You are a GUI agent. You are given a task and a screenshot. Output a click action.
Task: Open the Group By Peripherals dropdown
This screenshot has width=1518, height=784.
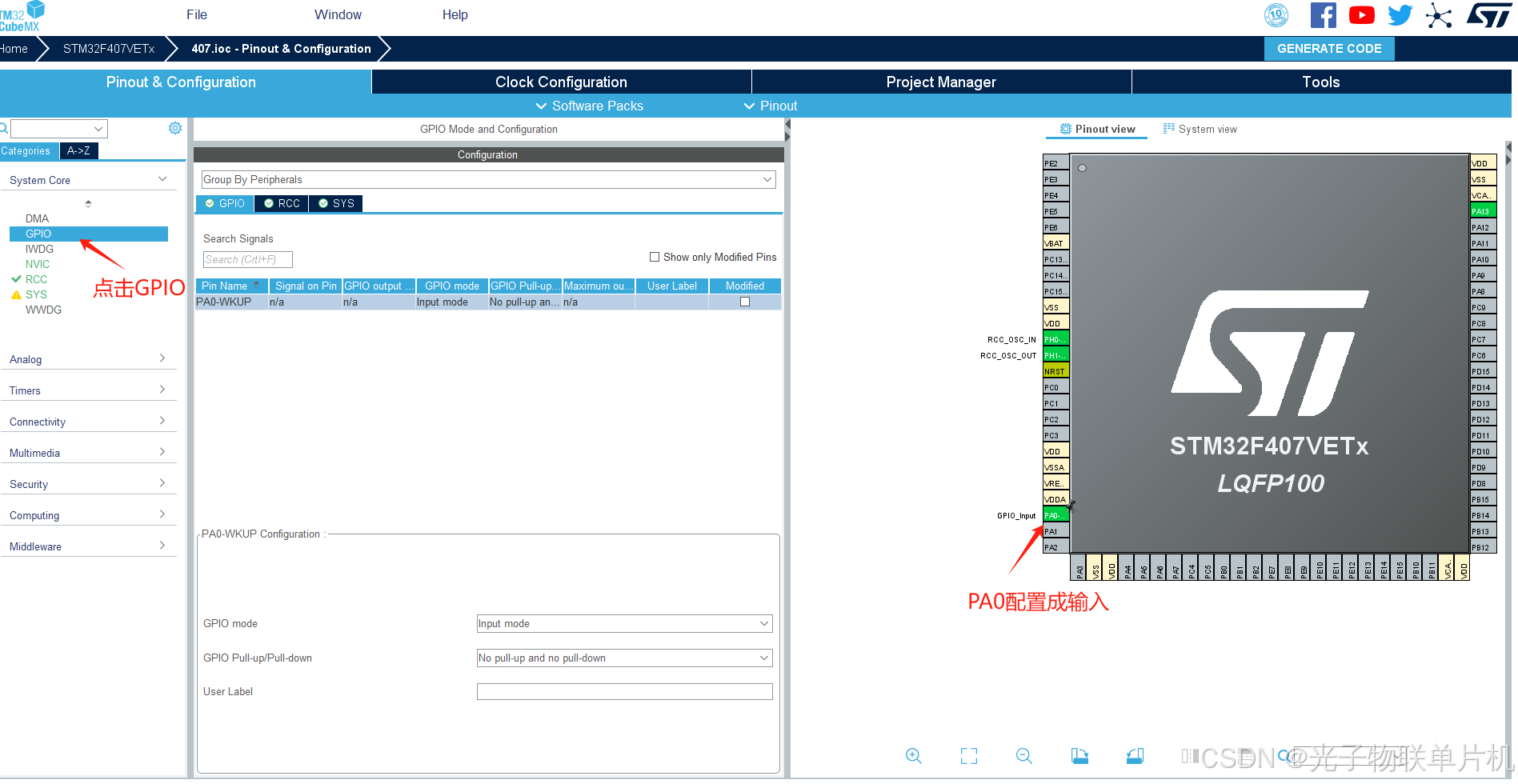[x=488, y=179]
